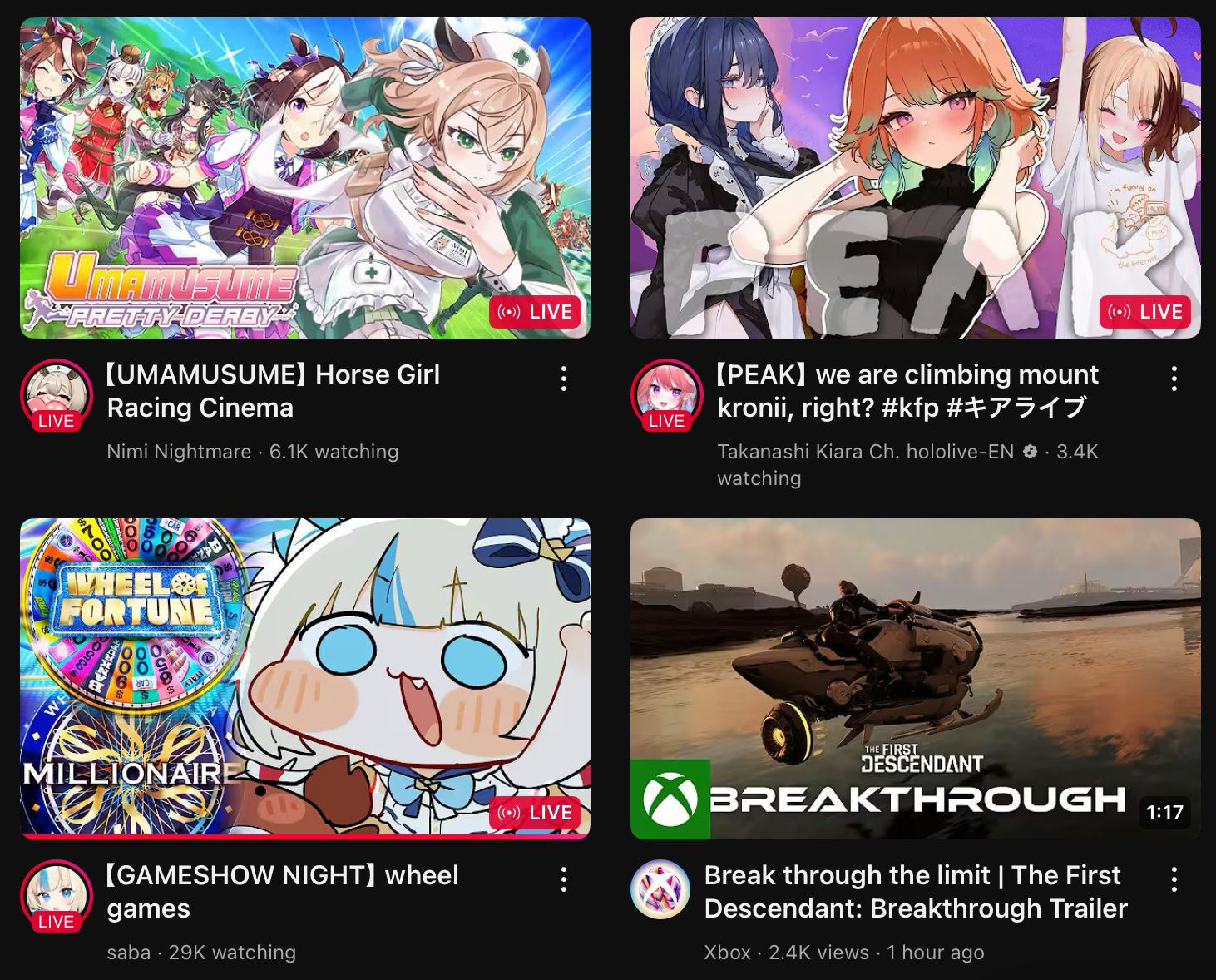Click the verified badge beside Takanashi Kiara Ch.

1030,452
